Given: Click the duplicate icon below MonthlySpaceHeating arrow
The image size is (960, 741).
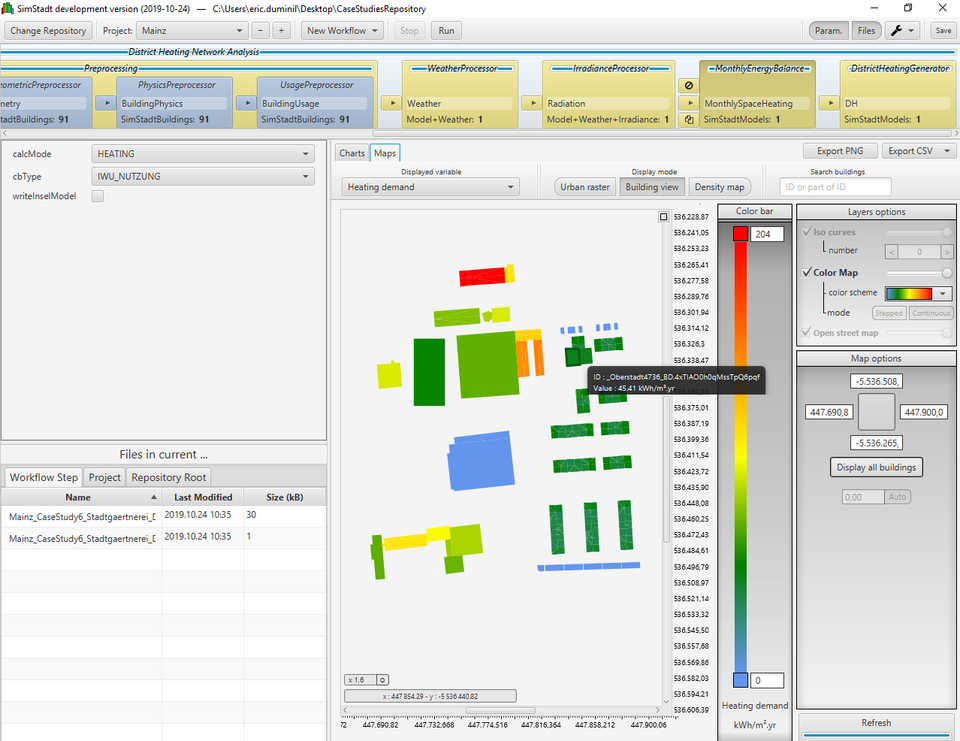Looking at the screenshot, I should 688,118.
